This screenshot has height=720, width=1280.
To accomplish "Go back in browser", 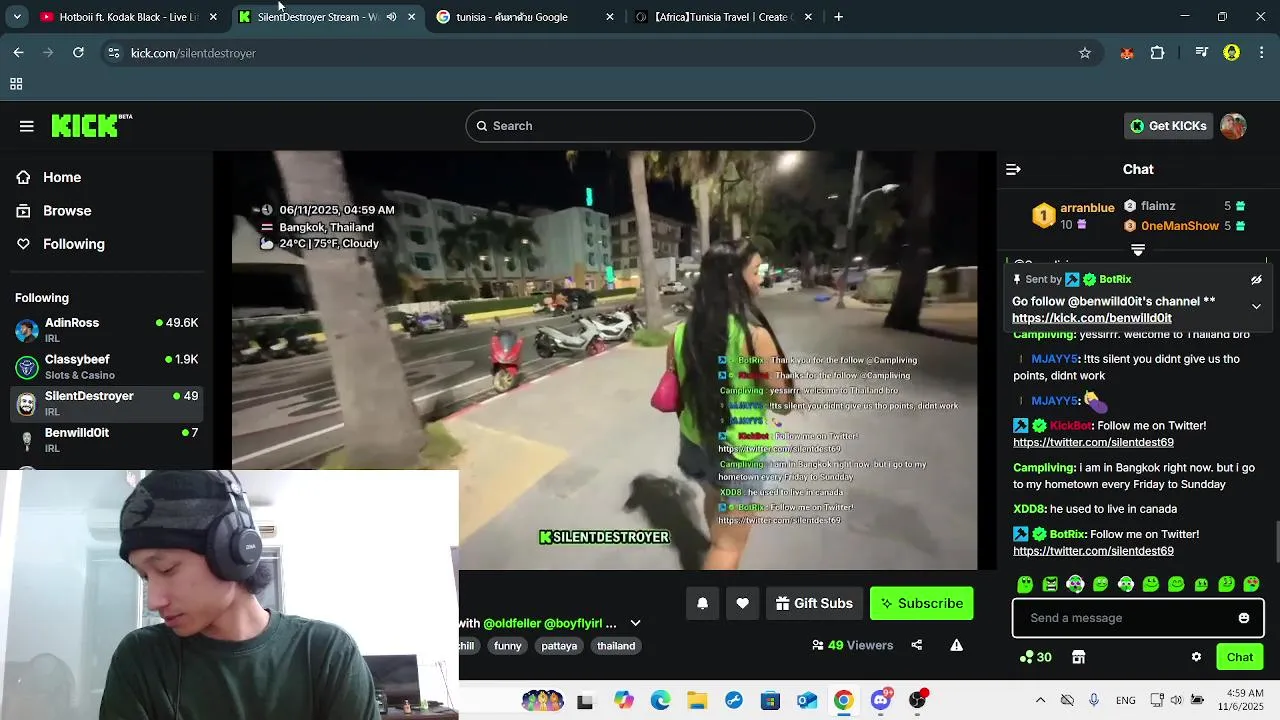I will click(x=18, y=53).
